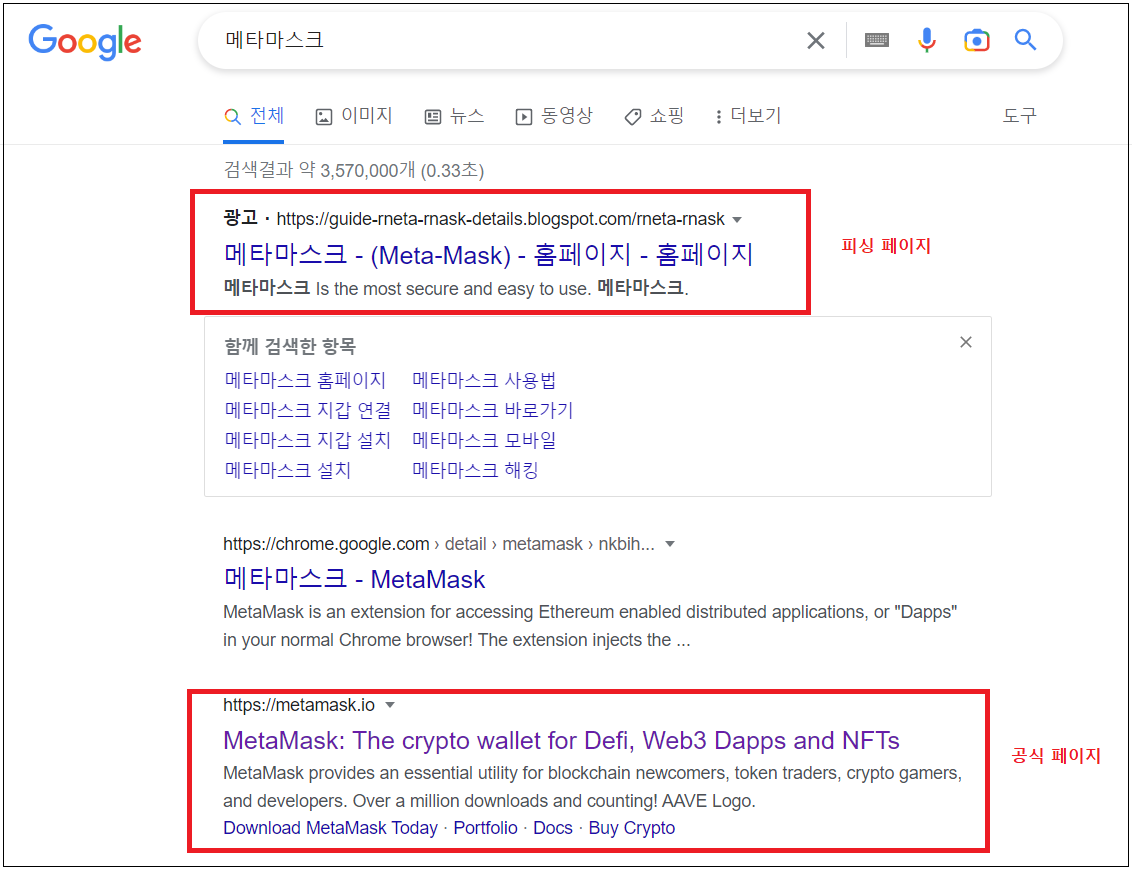Expand arrow next to chrome.google.com URL
The width and height of the screenshot is (1132, 869).
click(670, 544)
